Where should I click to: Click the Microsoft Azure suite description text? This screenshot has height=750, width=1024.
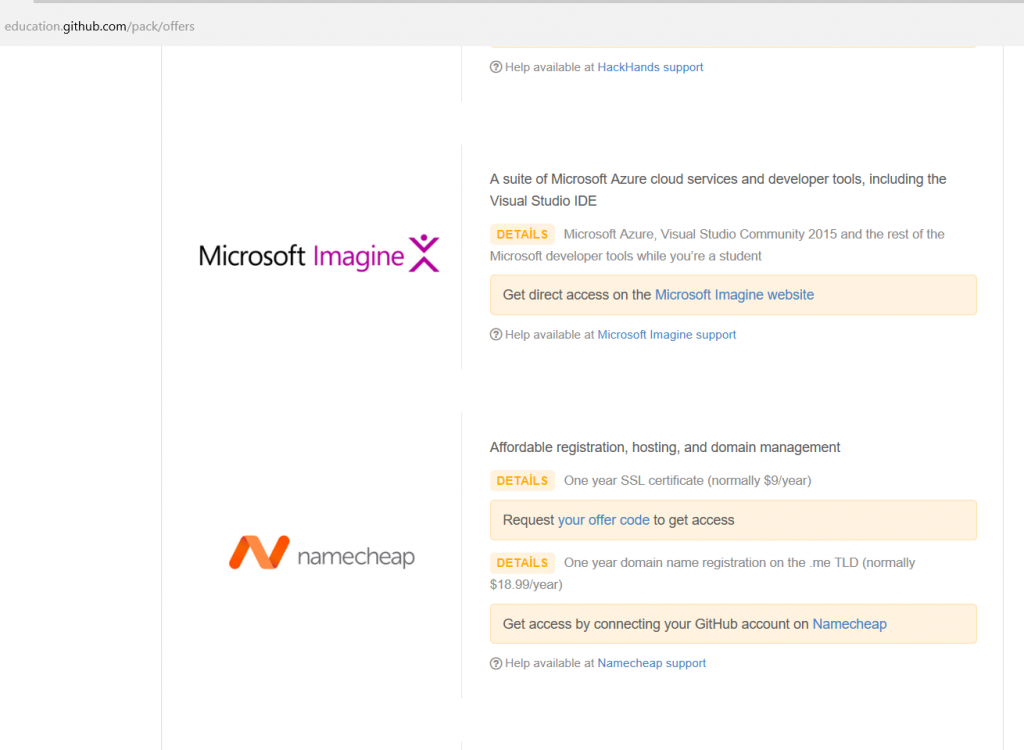[x=718, y=190]
